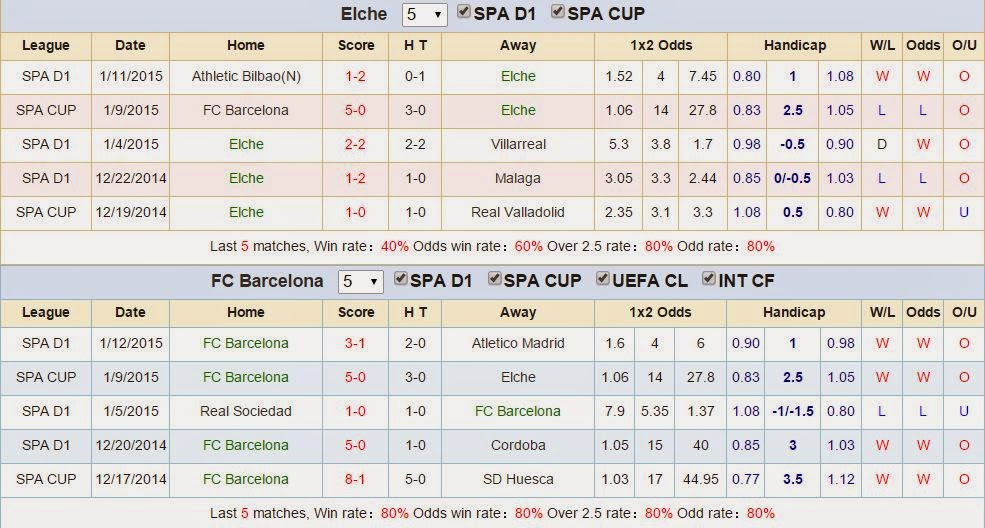Toggle SPA CUP checkbox for Elche

559,13
